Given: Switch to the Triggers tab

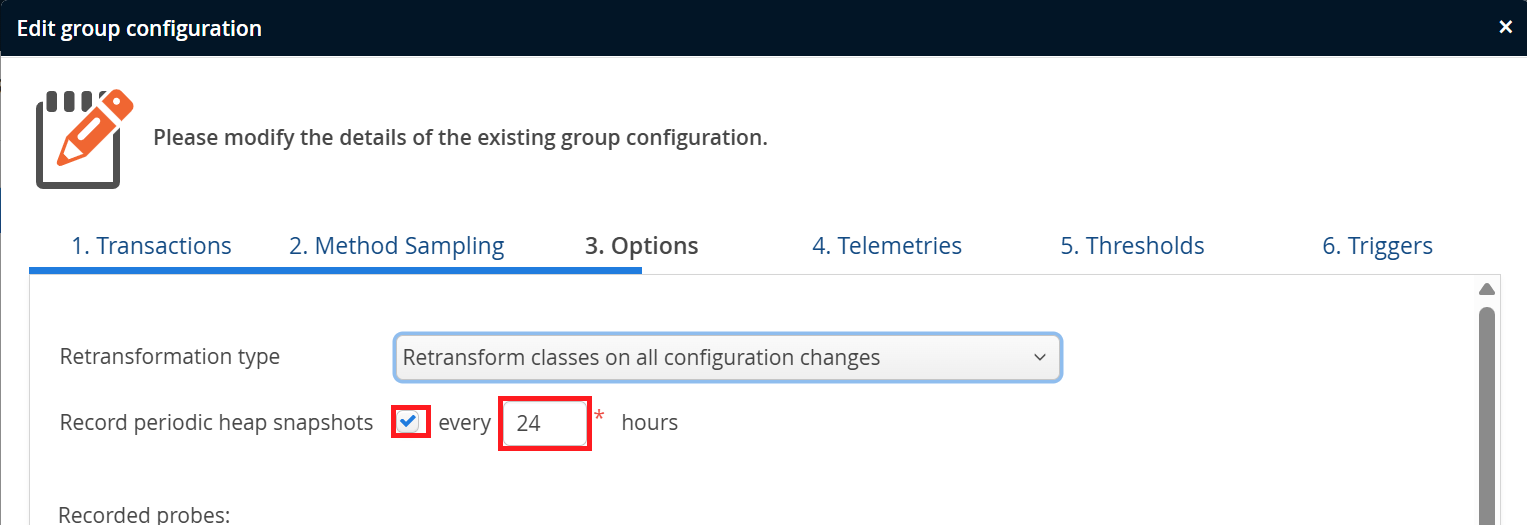Looking at the screenshot, I should click(x=1377, y=246).
